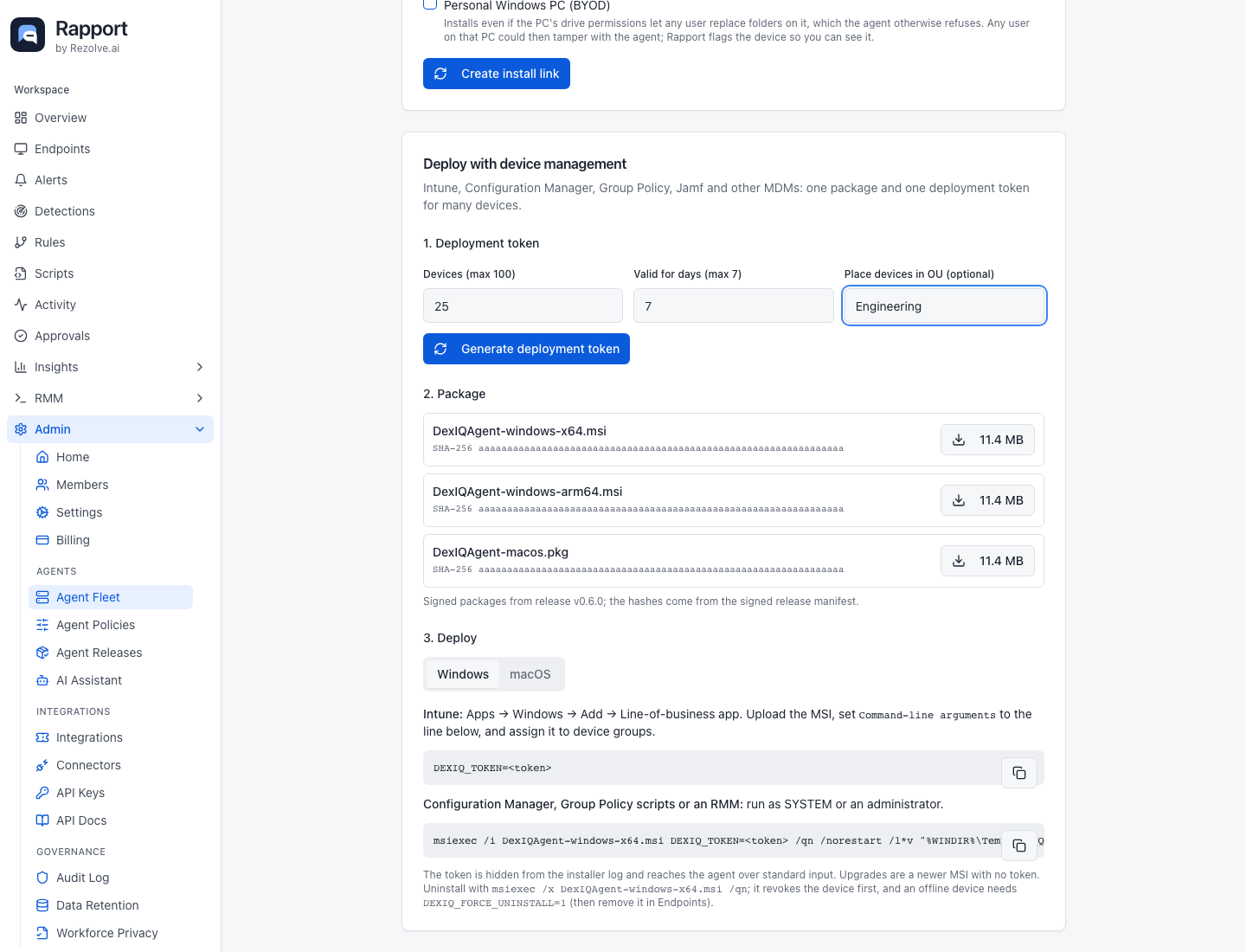Open Workforce Privacy

(111, 933)
